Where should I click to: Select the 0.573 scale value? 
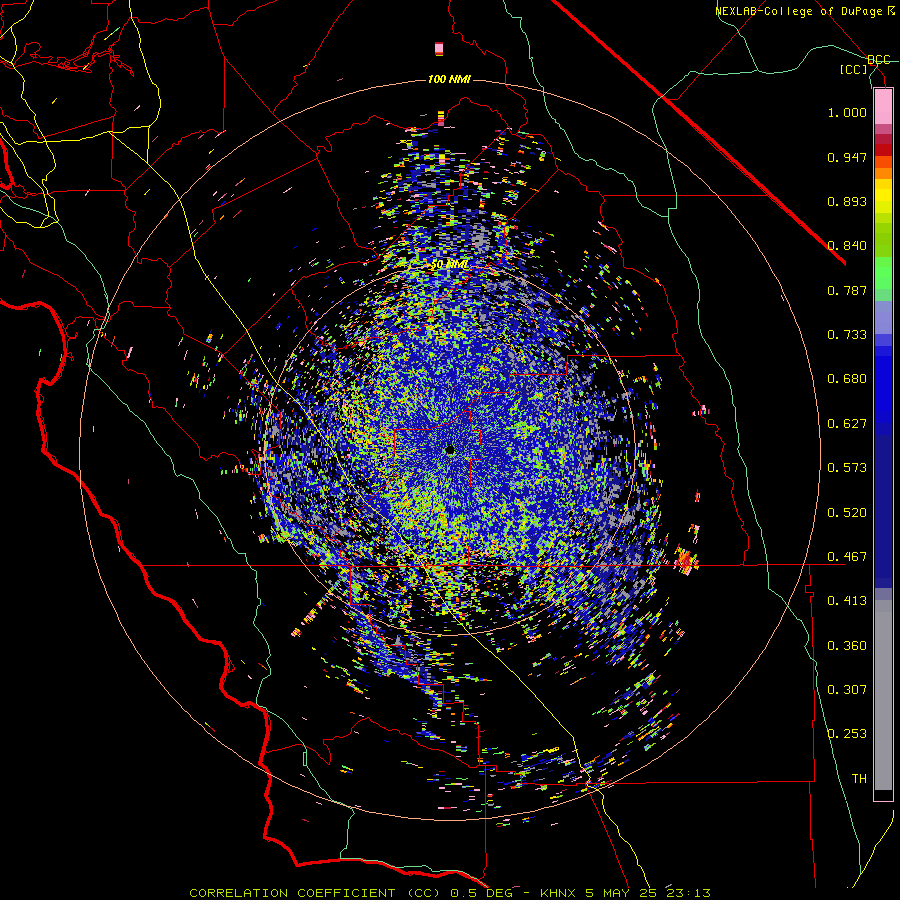tap(847, 468)
